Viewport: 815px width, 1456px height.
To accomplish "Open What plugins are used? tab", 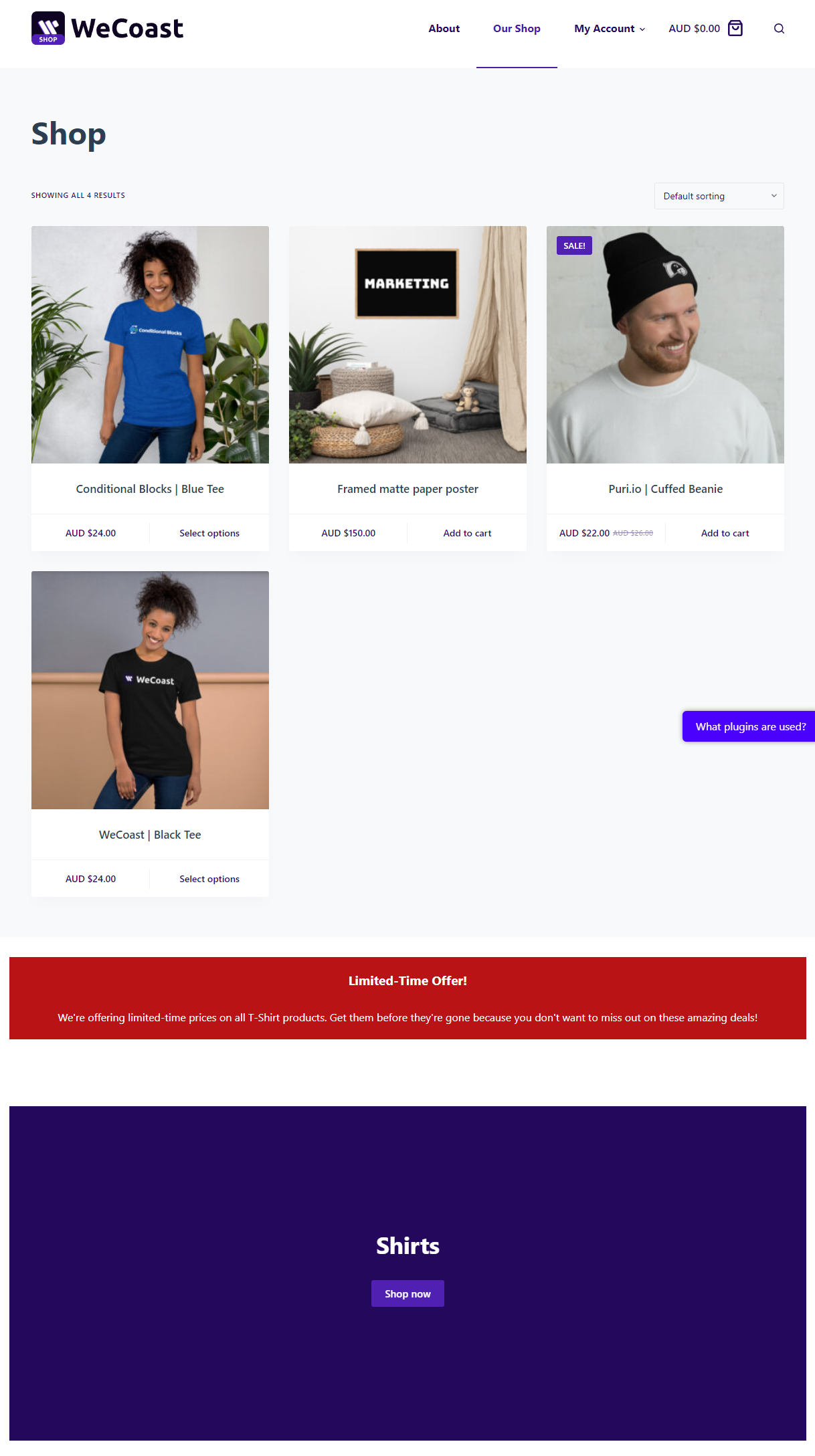I will pos(749,726).
